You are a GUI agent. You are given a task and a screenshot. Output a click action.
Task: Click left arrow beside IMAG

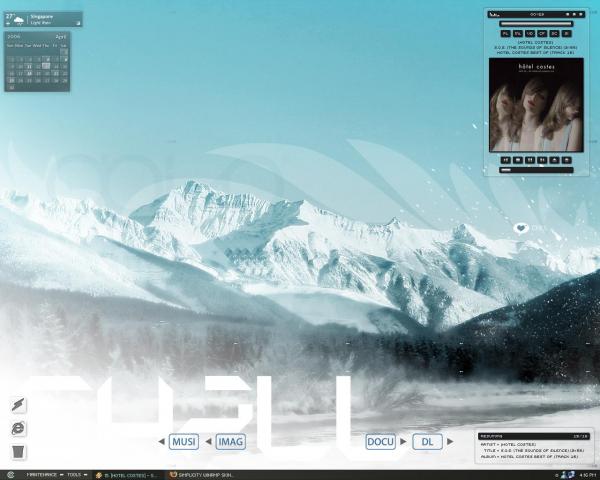pos(209,442)
